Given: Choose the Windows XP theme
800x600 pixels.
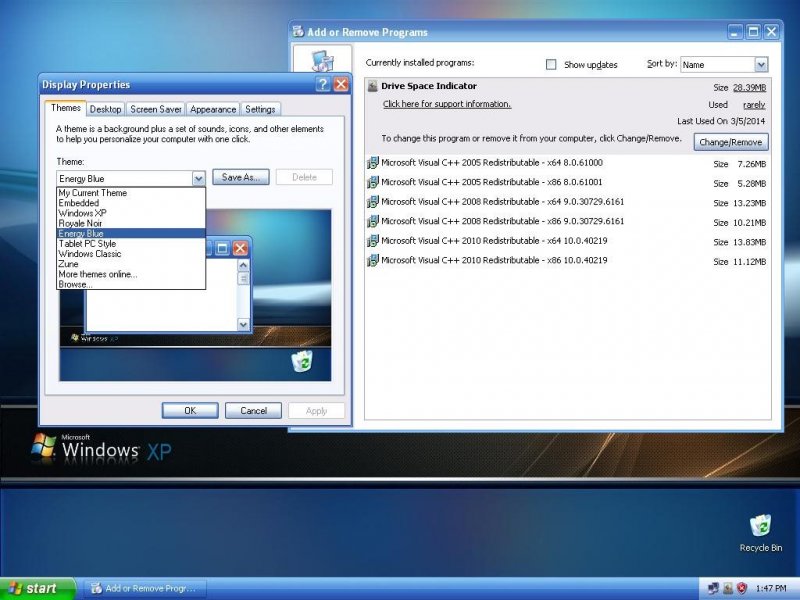Looking at the screenshot, I should (131, 213).
